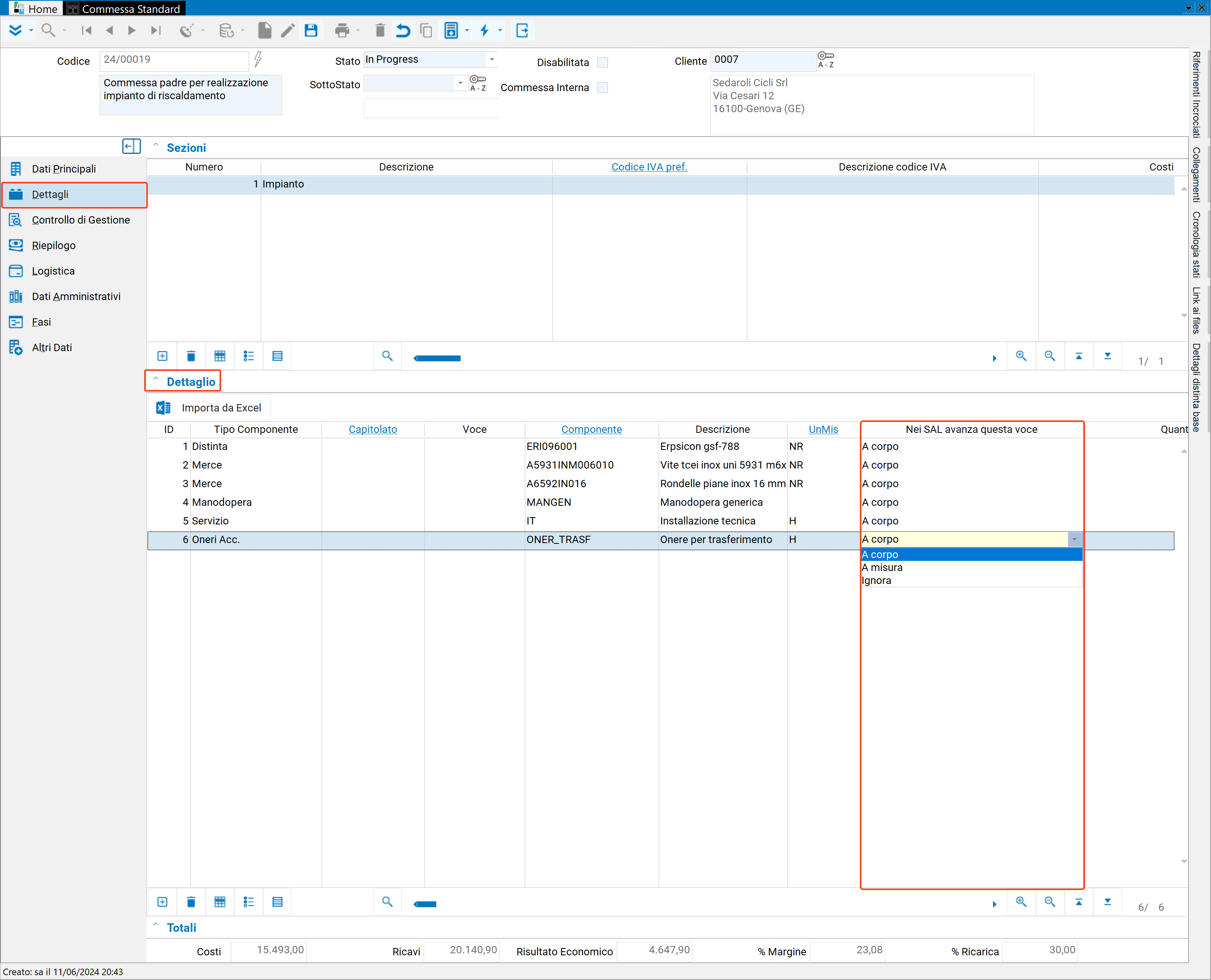This screenshot has height=980, width=1211.
Task: Toggle the Disabilitata checkbox
Action: click(x=602, y=62)
